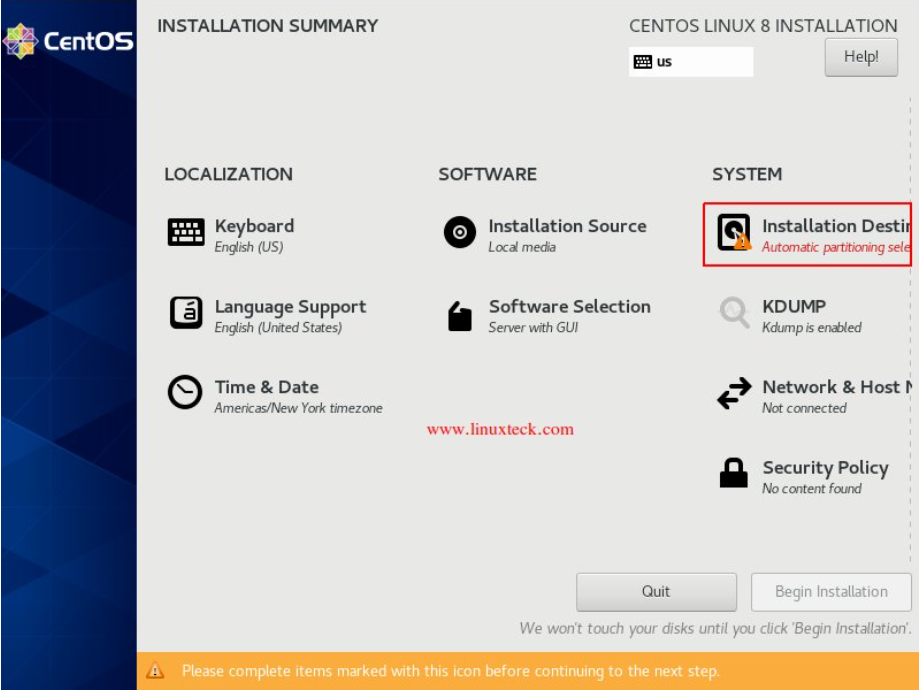The height and width of the screenshot is (693, 919).
Task: Open the Security Policy label
Action: point(825,468)
